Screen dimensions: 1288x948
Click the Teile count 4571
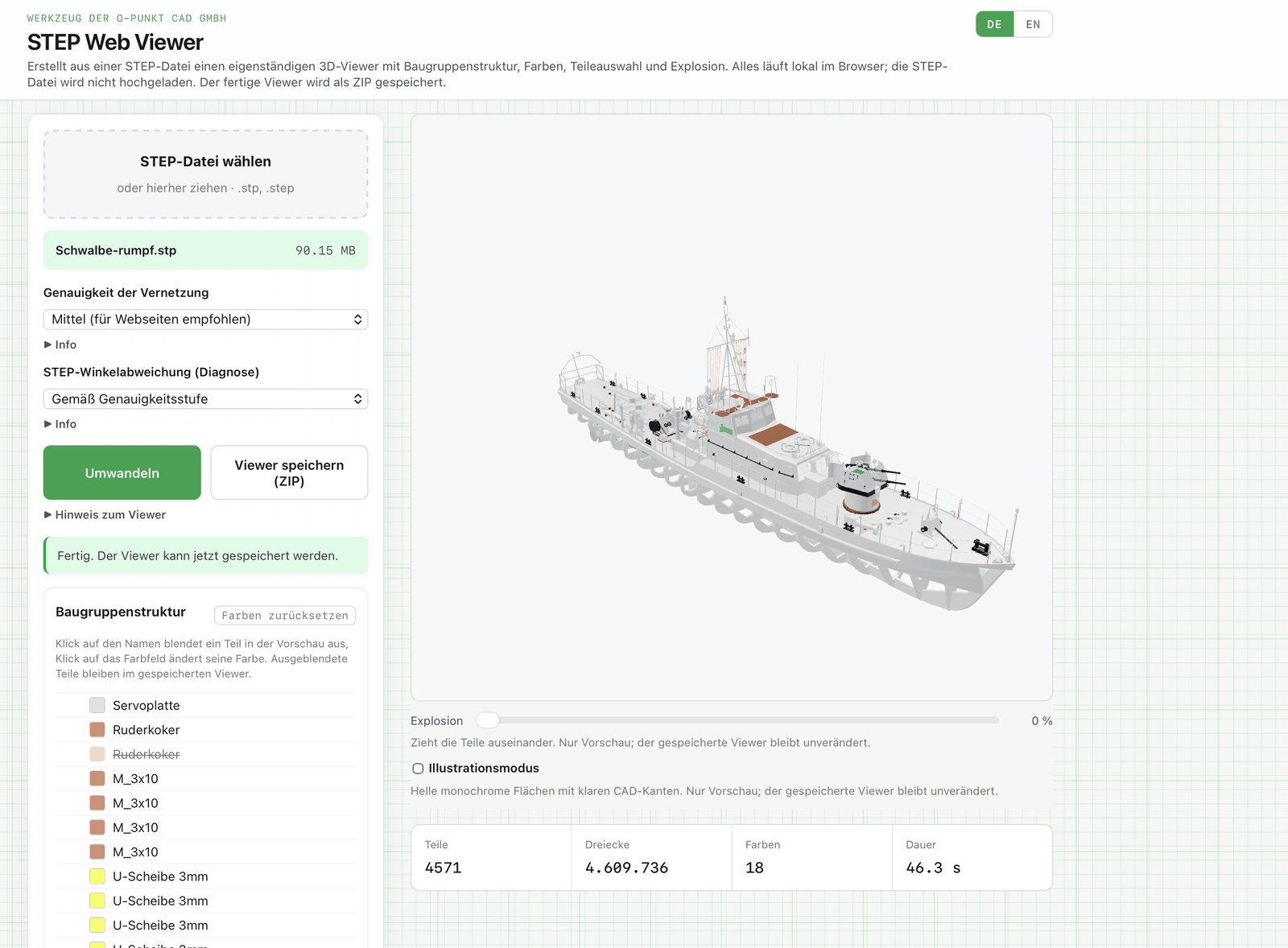click(x=444, y=868)
